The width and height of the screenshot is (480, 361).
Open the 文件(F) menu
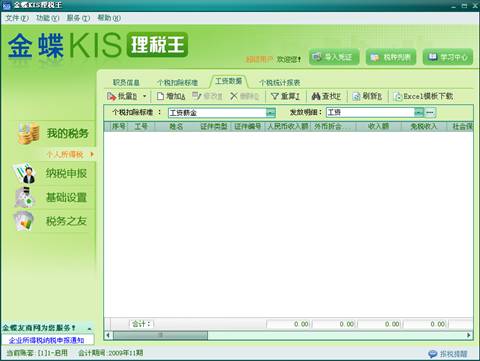[x=17, y=18]
